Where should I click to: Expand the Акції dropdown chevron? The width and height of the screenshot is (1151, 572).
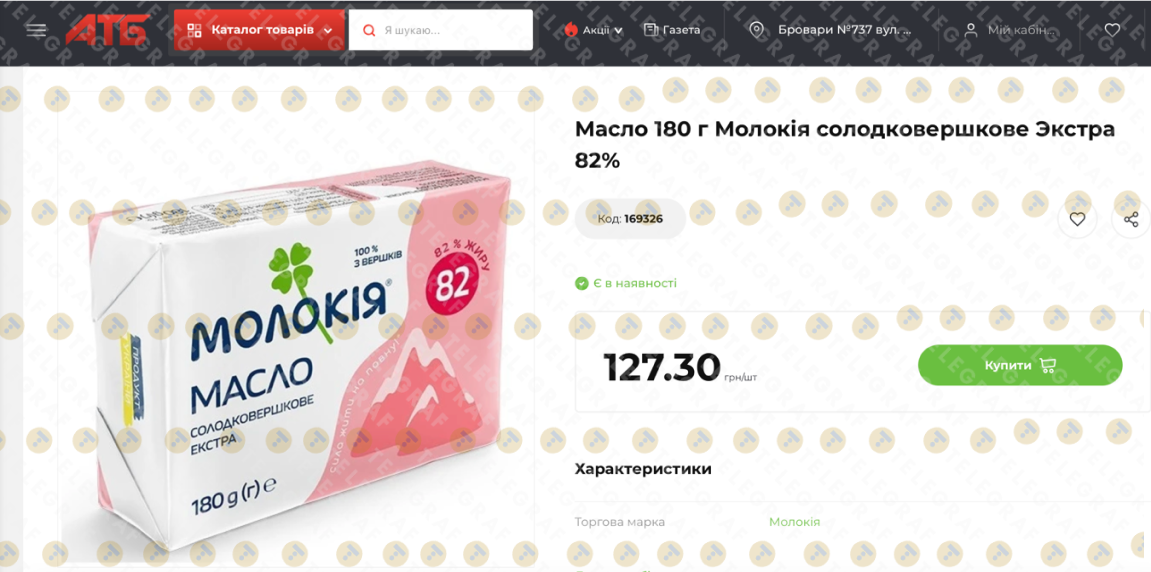(x=618, y=31)
